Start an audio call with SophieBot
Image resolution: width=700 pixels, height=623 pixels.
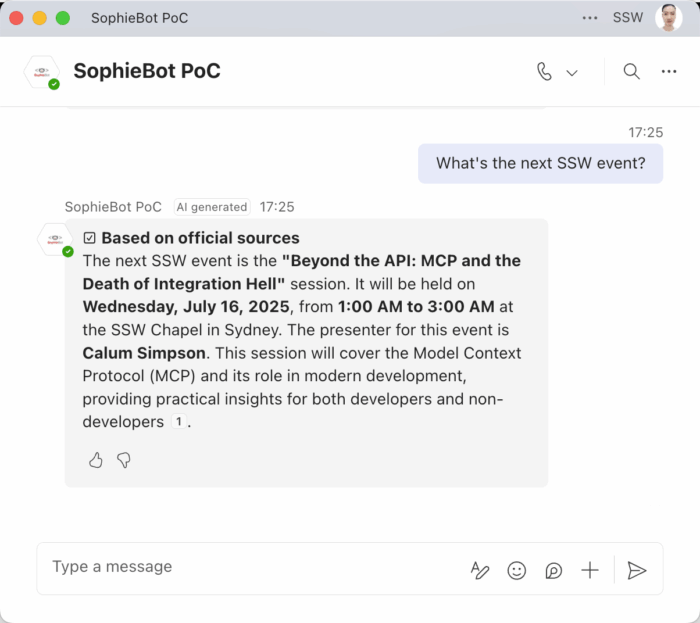pos(544,71)
